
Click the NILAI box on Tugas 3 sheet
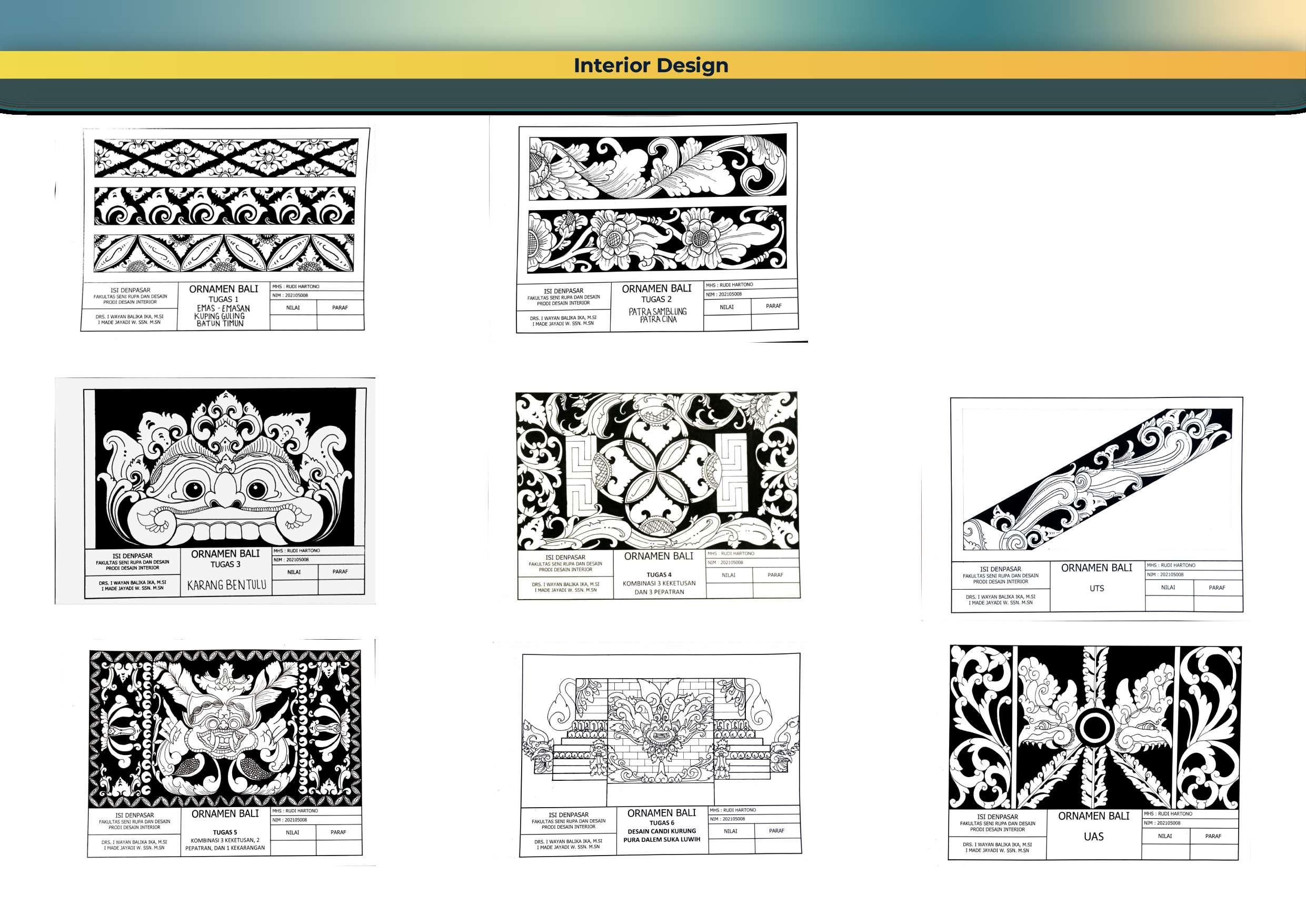tap(294, 572)
